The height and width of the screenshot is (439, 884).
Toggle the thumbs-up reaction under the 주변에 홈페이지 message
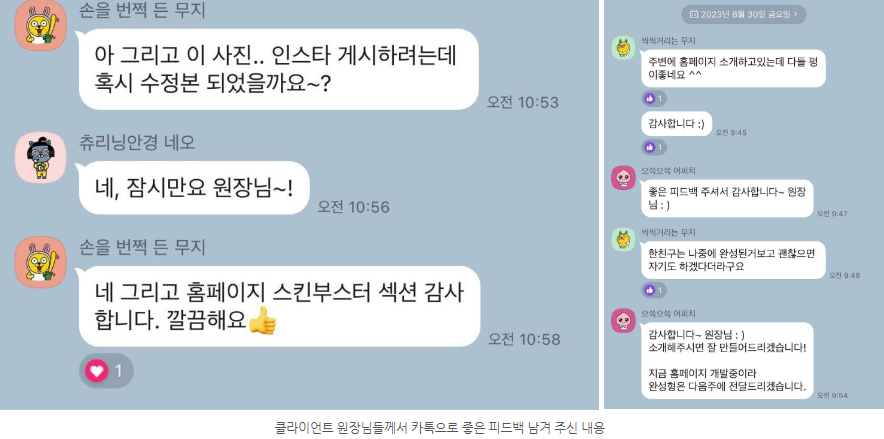coord(654,99)
